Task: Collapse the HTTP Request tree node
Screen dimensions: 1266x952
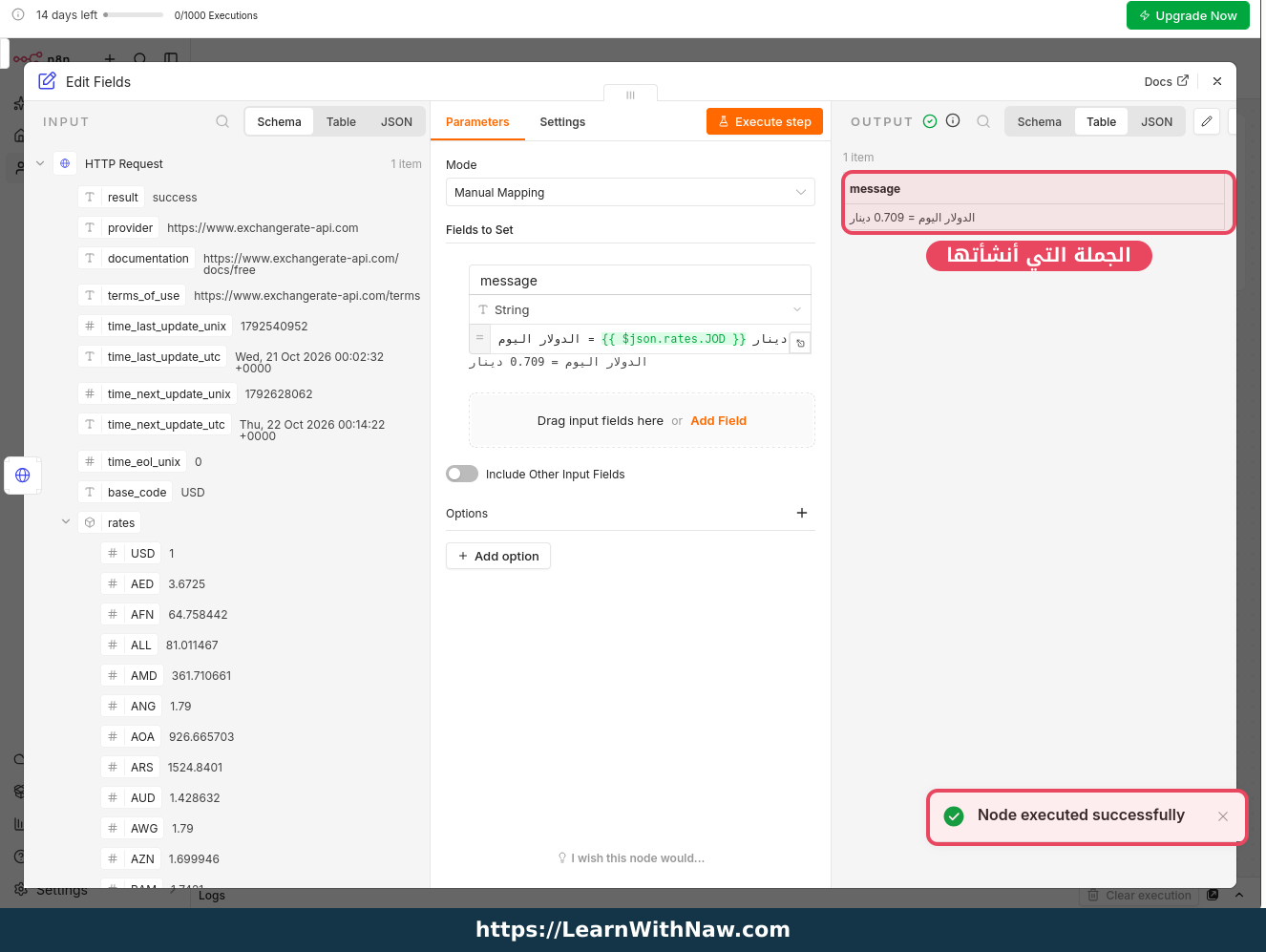Action: point(40,163)
